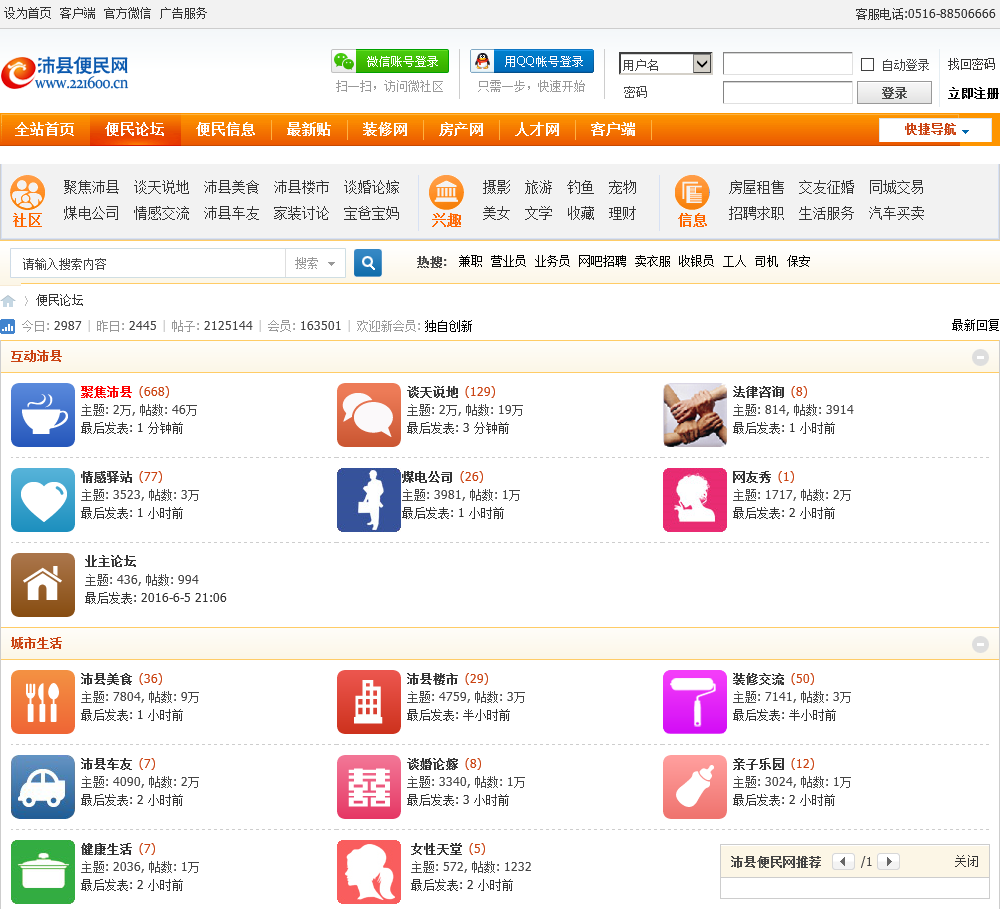Click the 官方微信 top link

127,13
